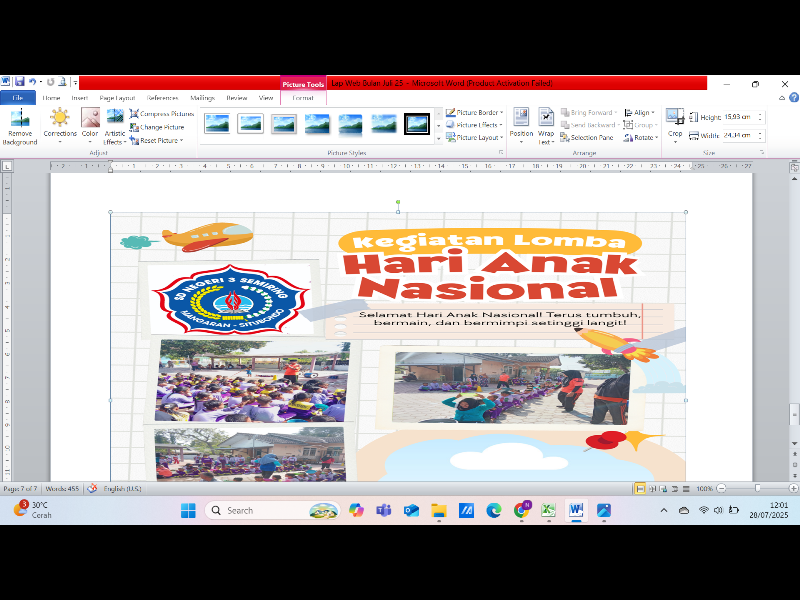Viewport: 800px width, 600px height.
Task: Open the File menu
Action: click(x=18, y=98)
